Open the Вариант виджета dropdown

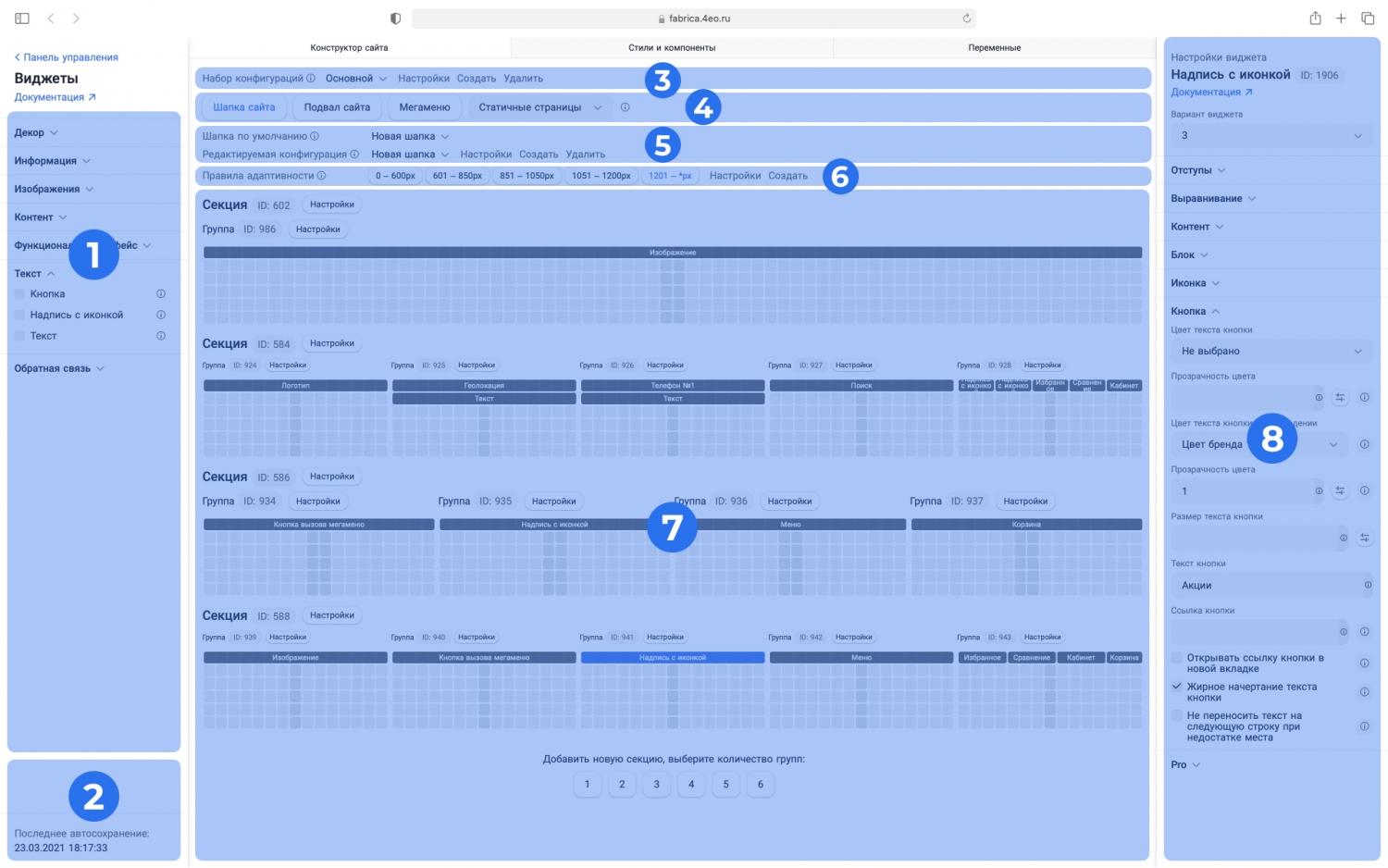pyautogui.click(x=1270, y=136)
